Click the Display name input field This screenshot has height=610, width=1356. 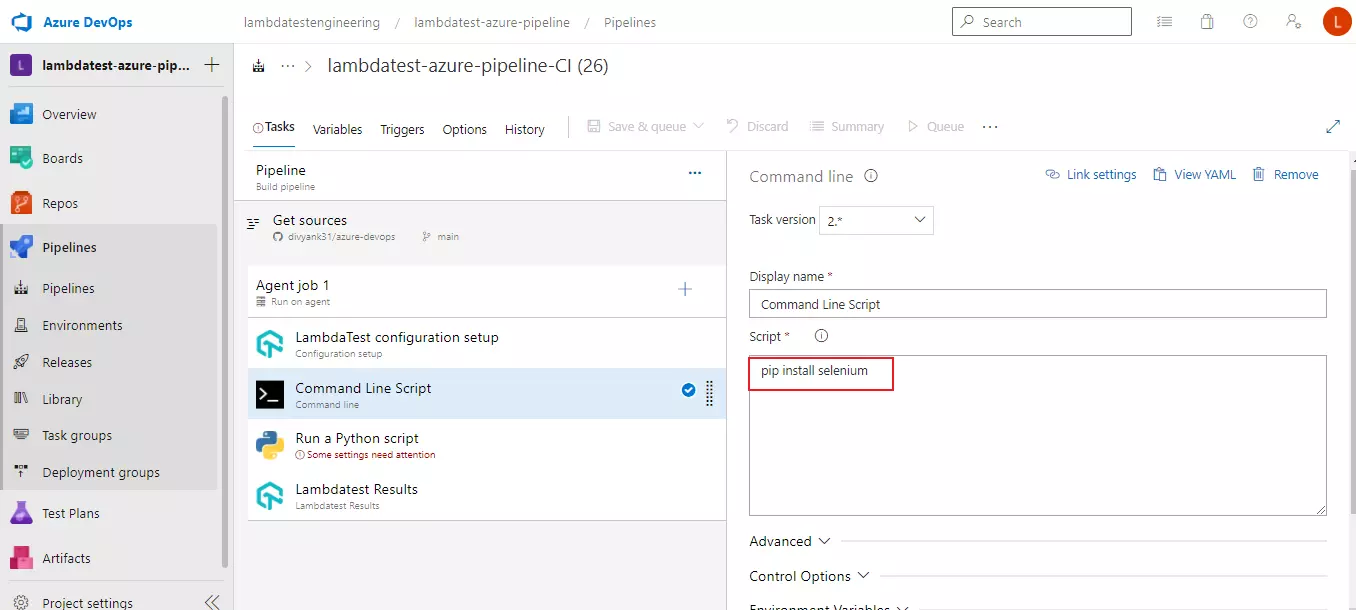click(x=1037, y=304)
